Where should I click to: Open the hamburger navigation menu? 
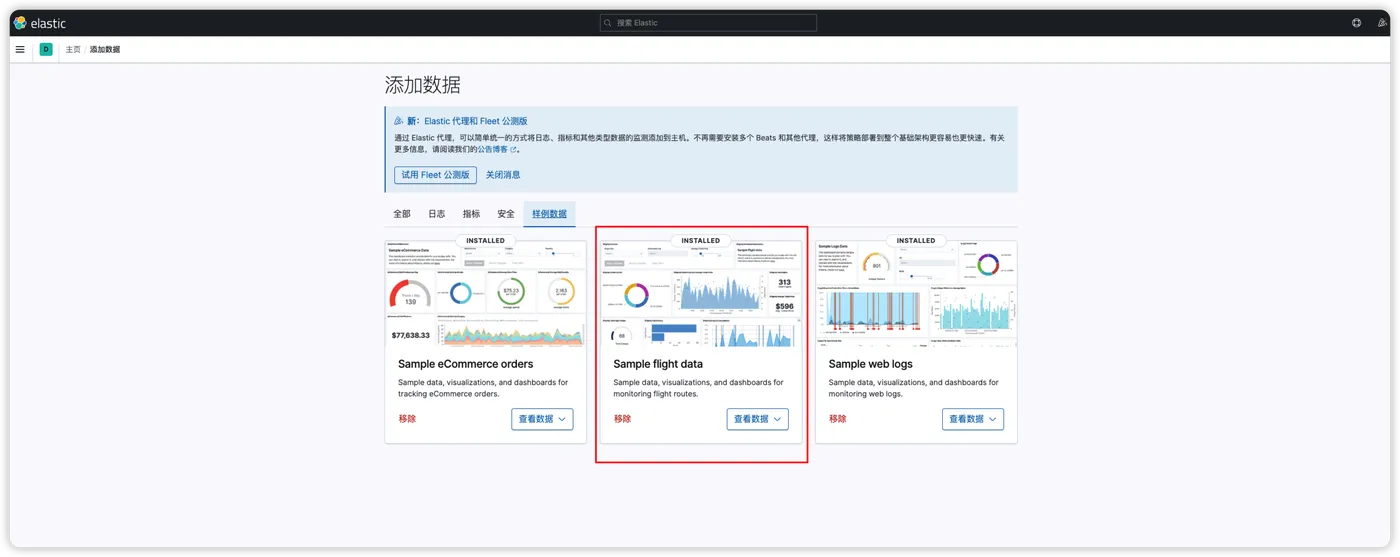(x=20, y=49)
